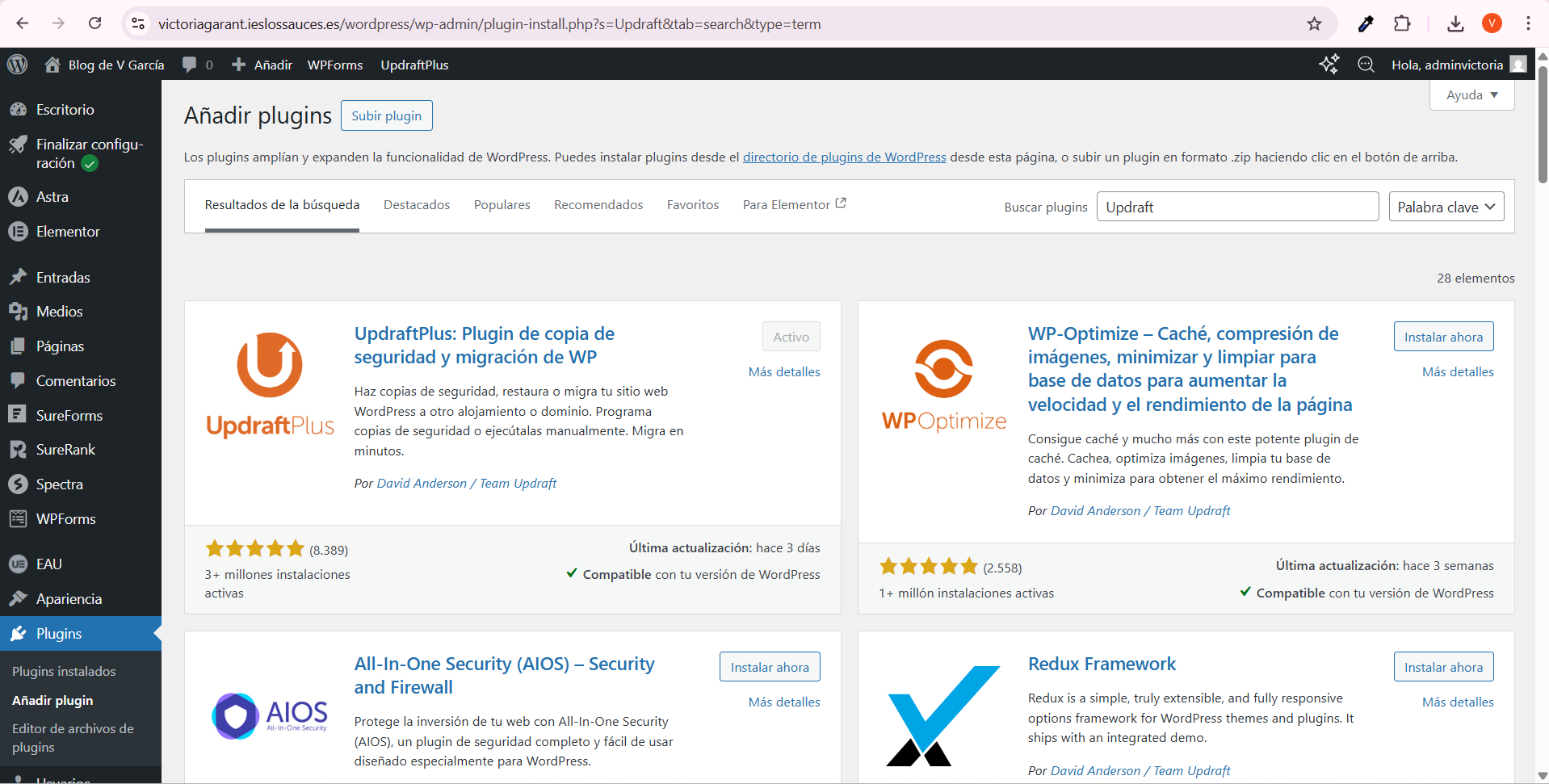Click the Subir plugin button
Image resolution: width=1549 pixels, height=784 pixels.
pos(386,115)
